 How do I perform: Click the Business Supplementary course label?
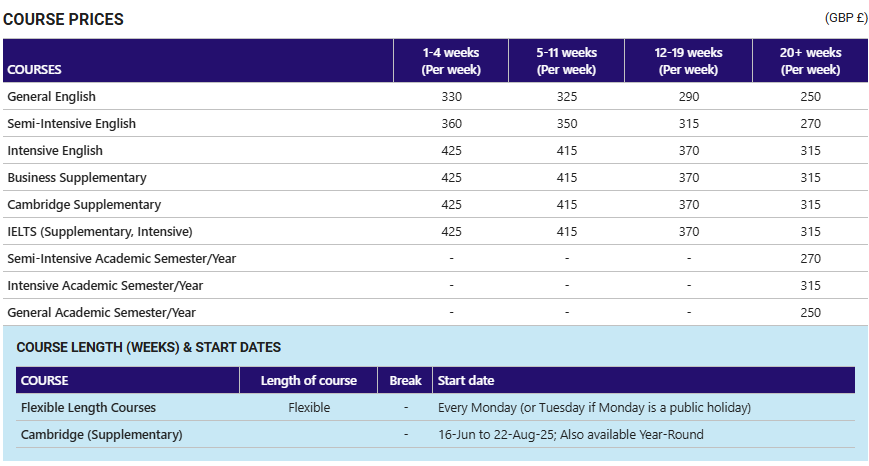click(x=77, y=178)
